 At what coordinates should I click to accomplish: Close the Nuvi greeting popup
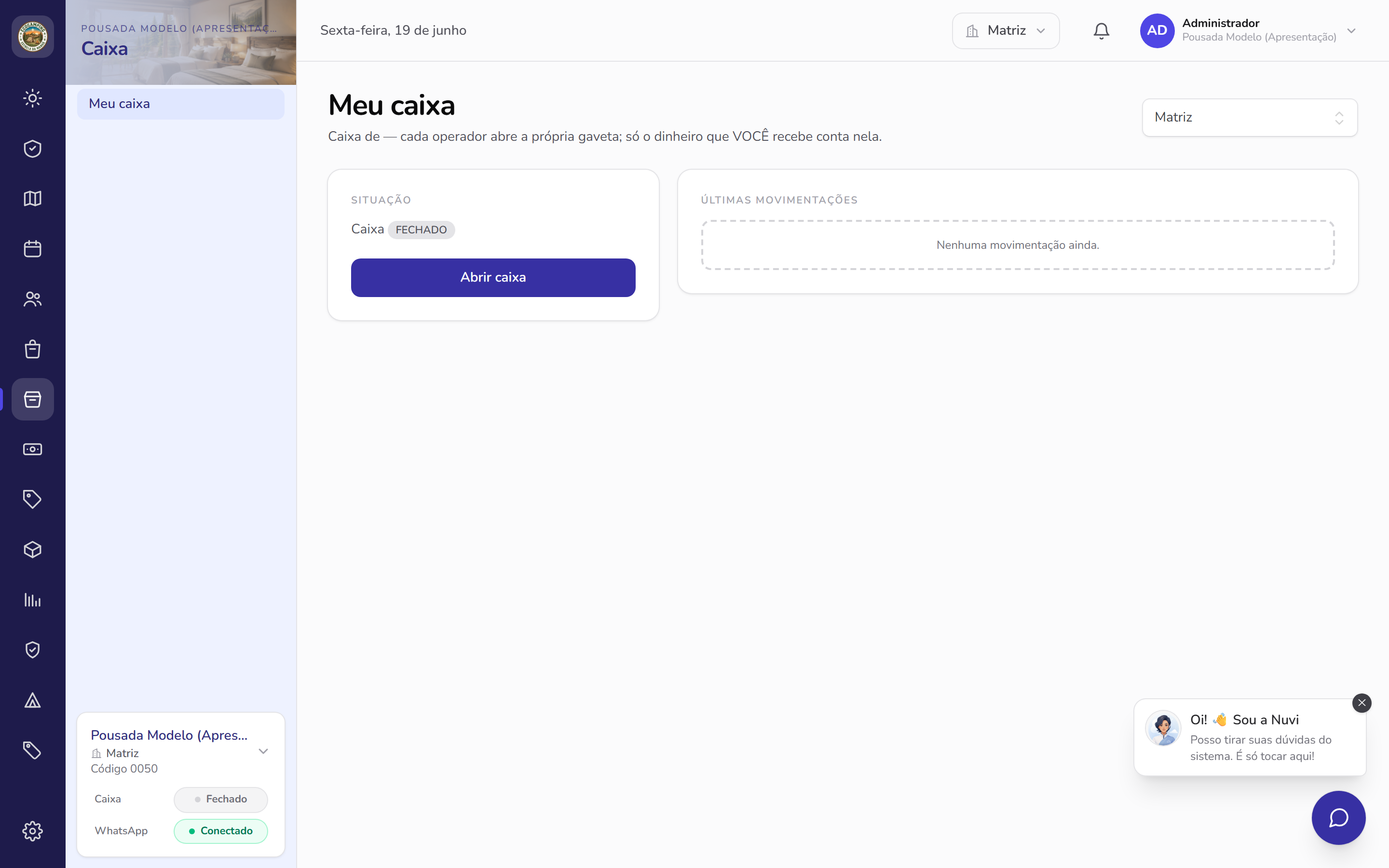(x=1362, y=703)
